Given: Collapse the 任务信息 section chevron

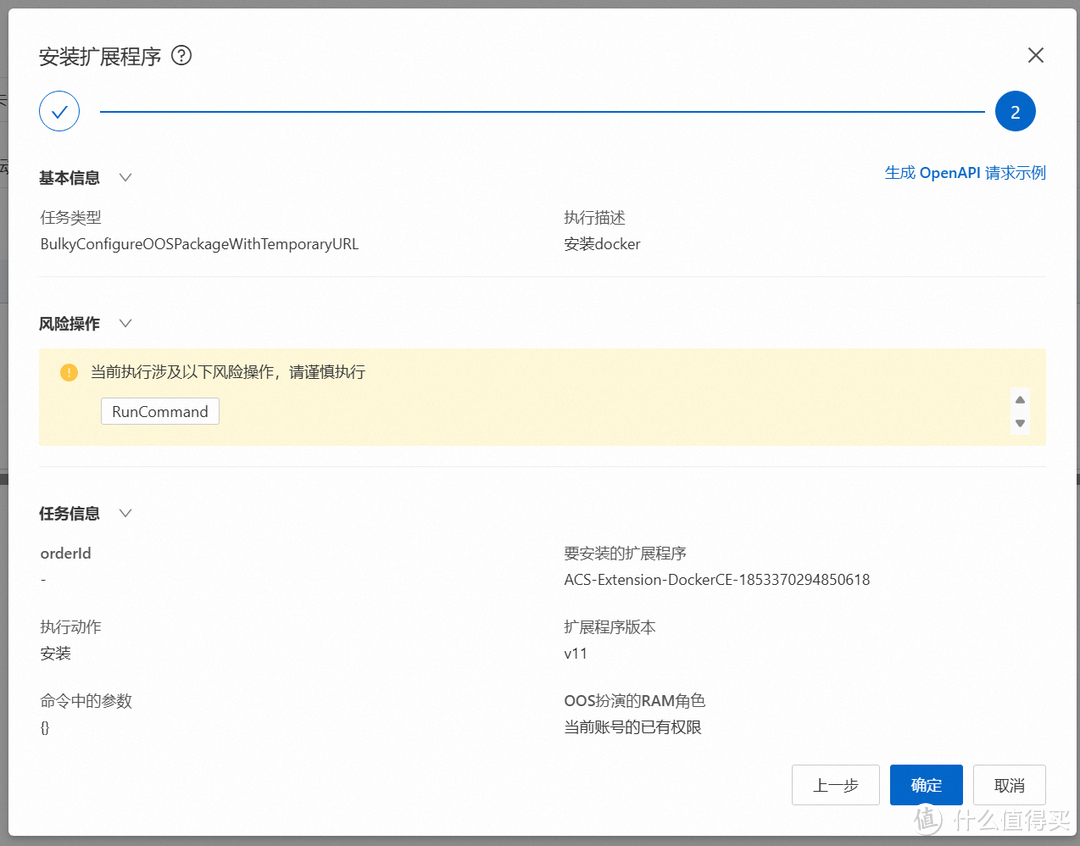Looking at the screenshot, I should 125,514.
